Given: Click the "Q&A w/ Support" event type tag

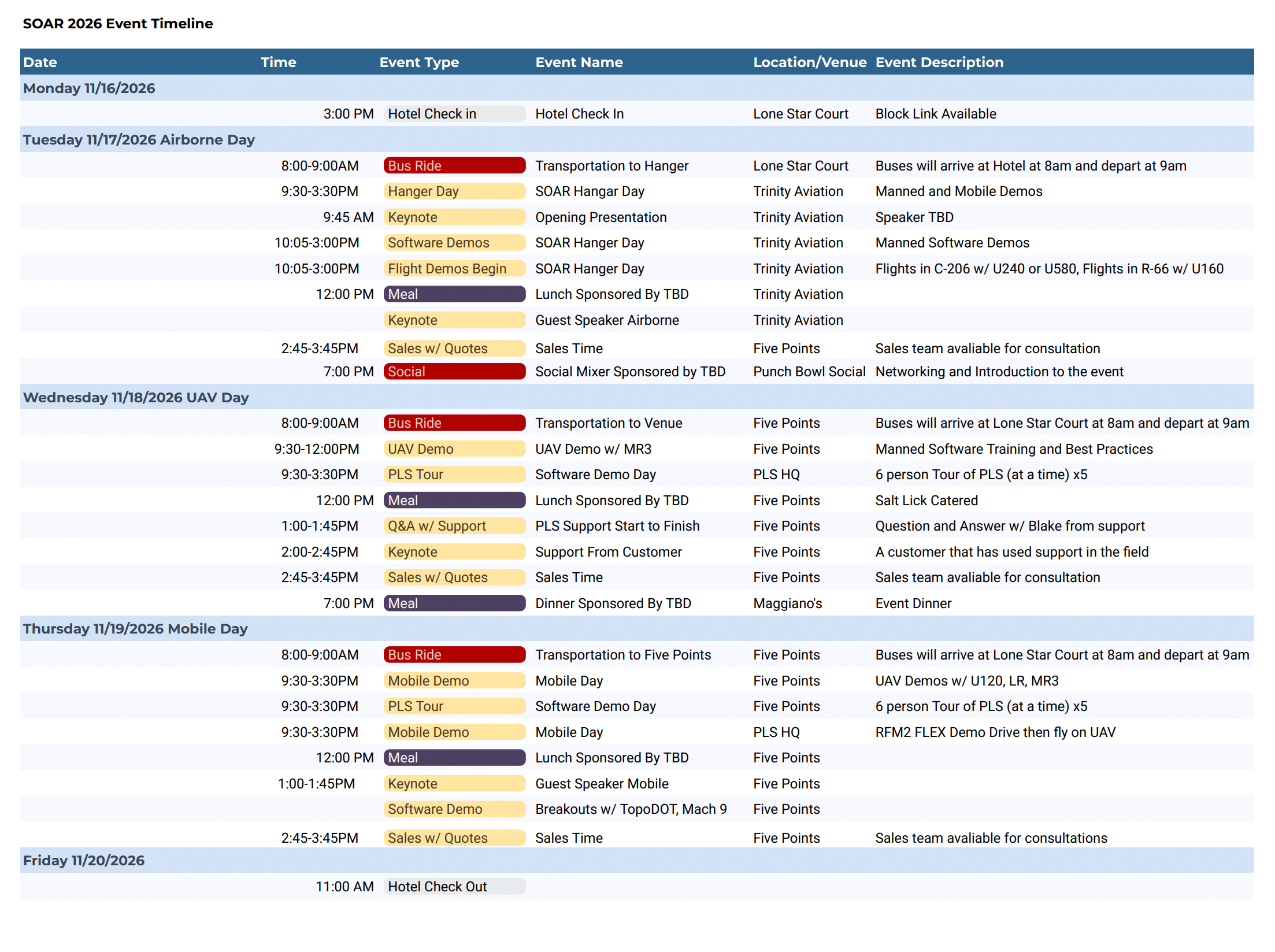Looking at the screenshot, I should (454, 526).
